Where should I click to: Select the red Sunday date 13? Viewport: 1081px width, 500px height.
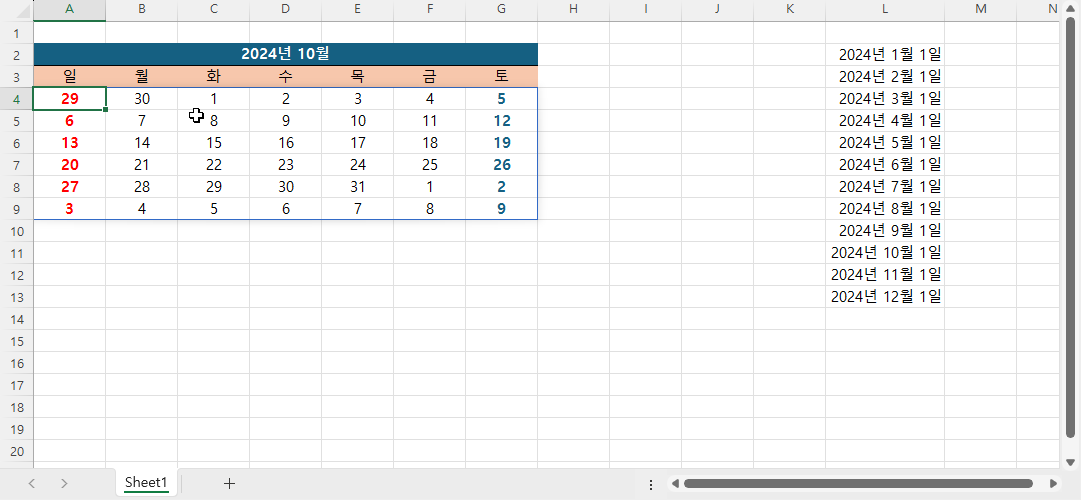(x=70, y=143)
